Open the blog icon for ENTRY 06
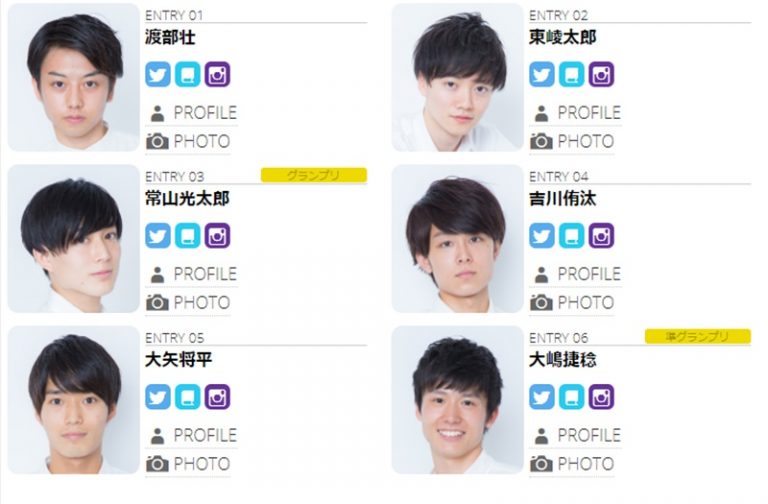This screenshot has width=768, height=504. tap(572, 397)
